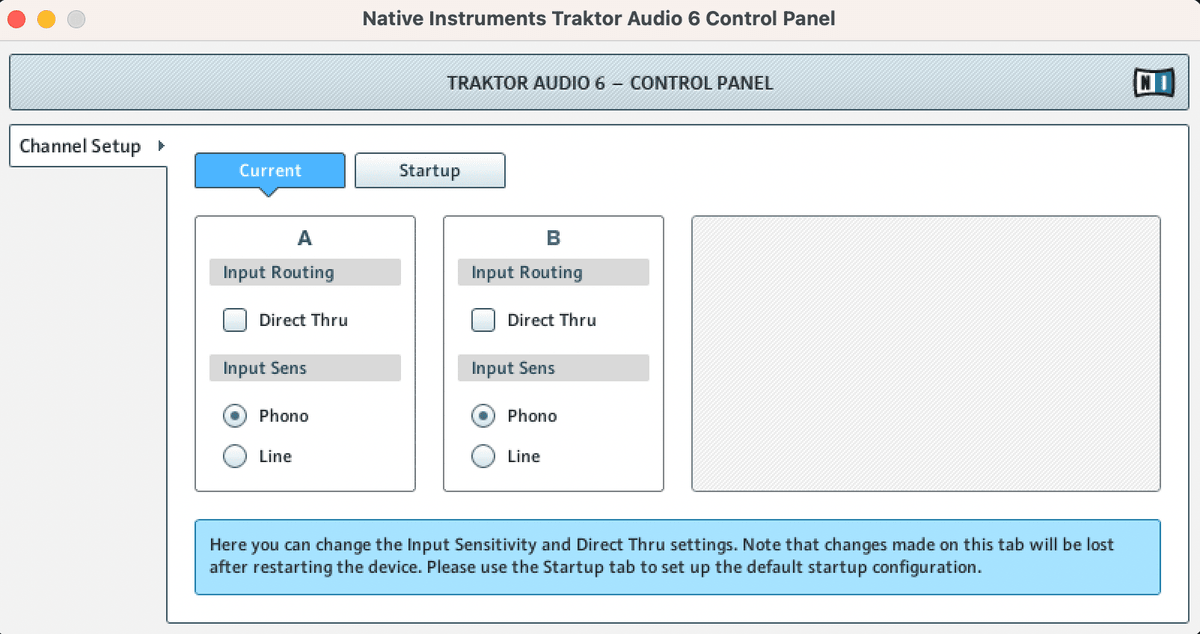Image resolution: width=1200 pixels, height=634 pixels.
Task: Open the Channel Setup disclosure arrow
Action: (x=161, y=146)
